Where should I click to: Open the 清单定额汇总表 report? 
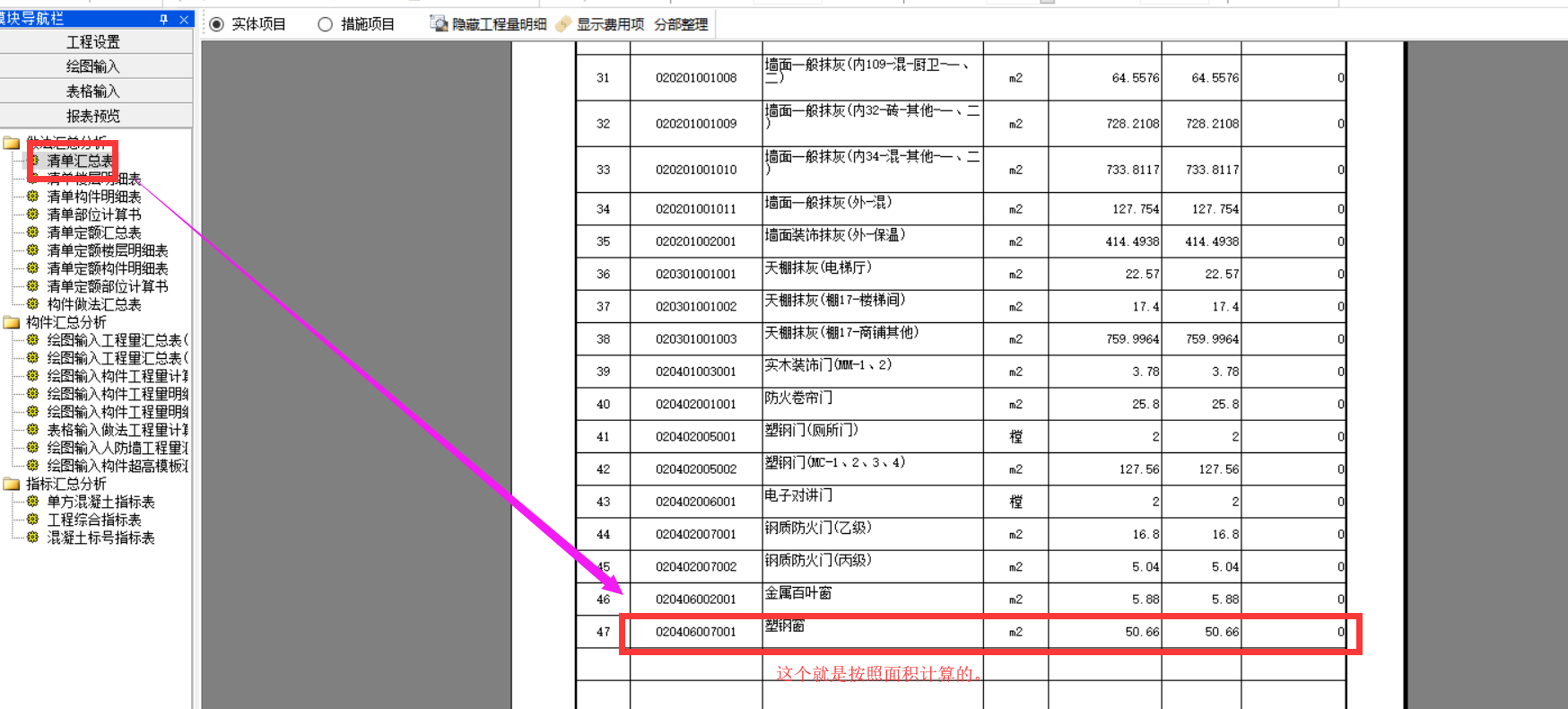[x=93, y=232]
